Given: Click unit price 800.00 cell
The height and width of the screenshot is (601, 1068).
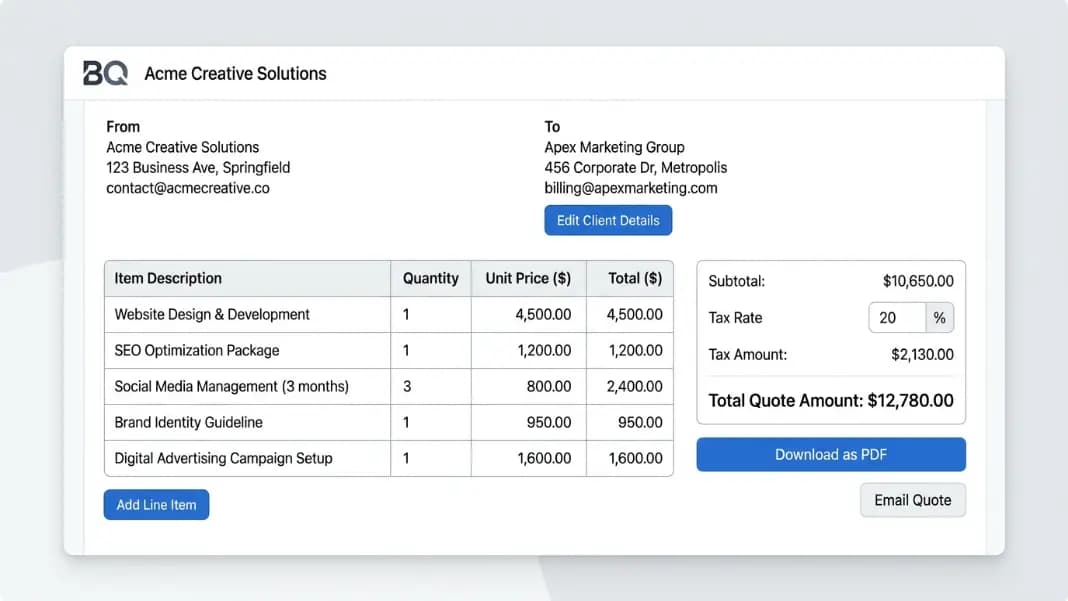Looking at the screenshot, I should pos(529,386).
